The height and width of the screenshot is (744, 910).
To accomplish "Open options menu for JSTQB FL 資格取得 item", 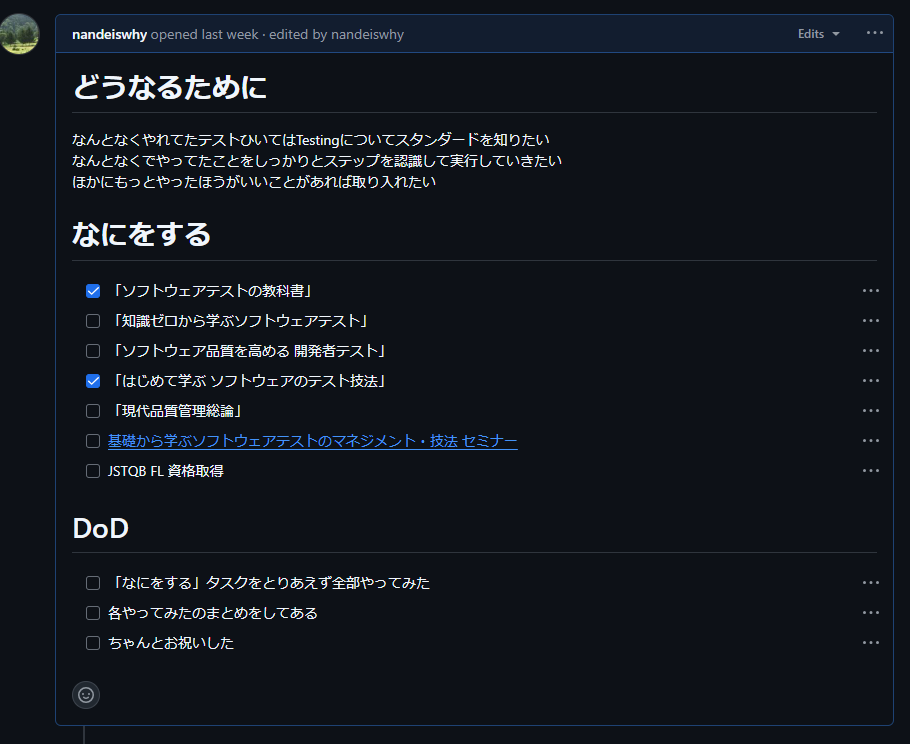I will click(x=871, y=470).
